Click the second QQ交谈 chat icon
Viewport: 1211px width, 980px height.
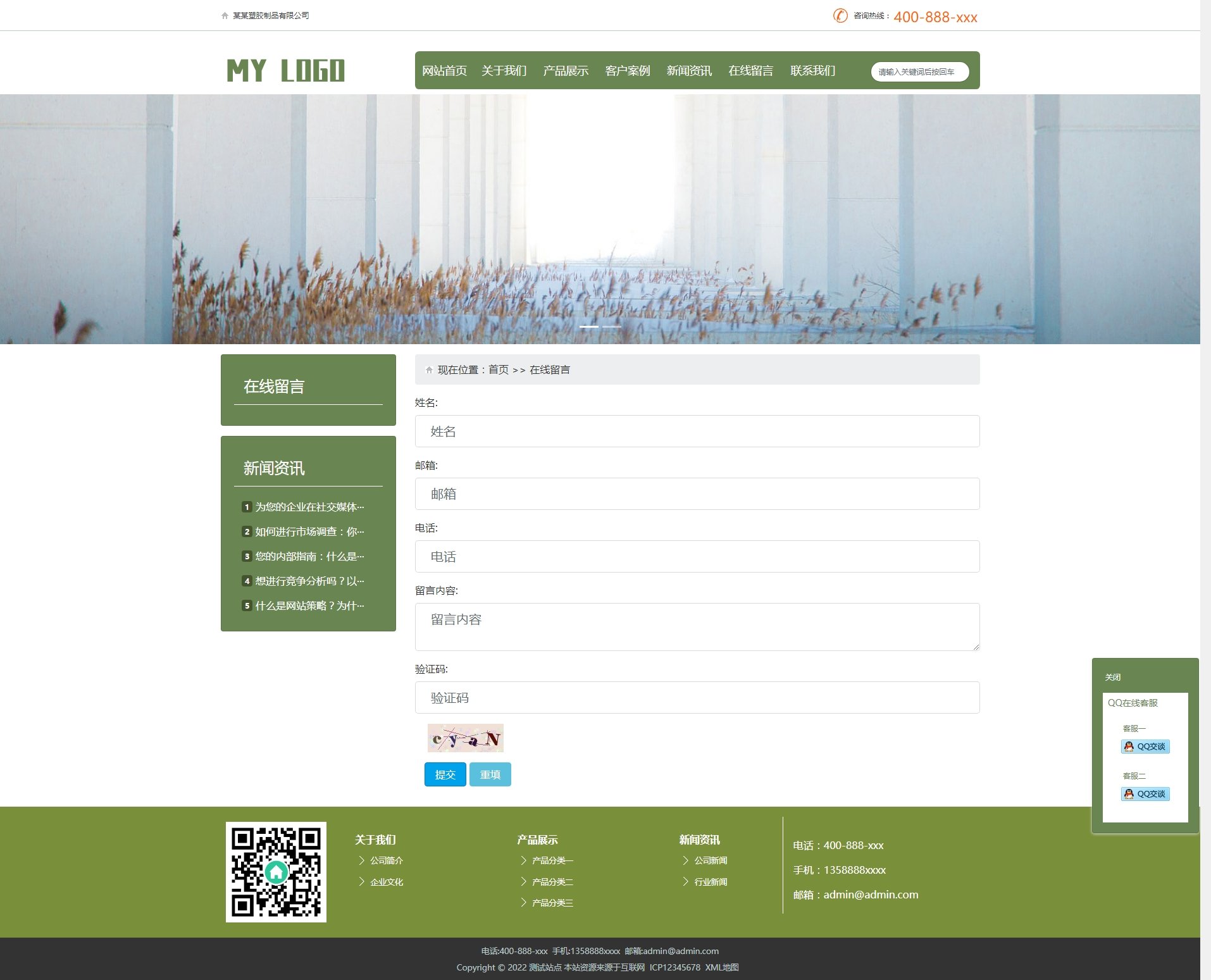[1145, 794]
